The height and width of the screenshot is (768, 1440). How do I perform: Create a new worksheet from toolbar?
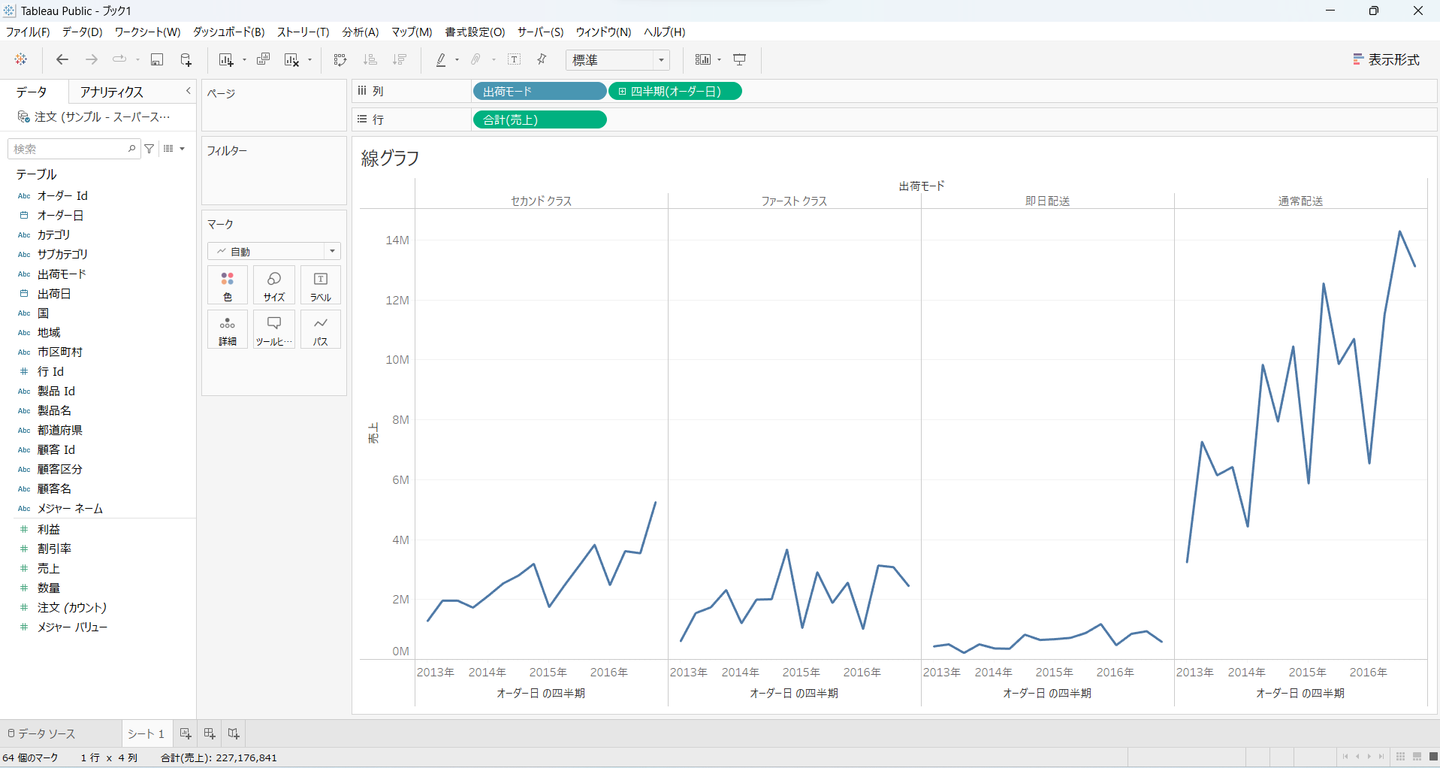pos(225,60)
